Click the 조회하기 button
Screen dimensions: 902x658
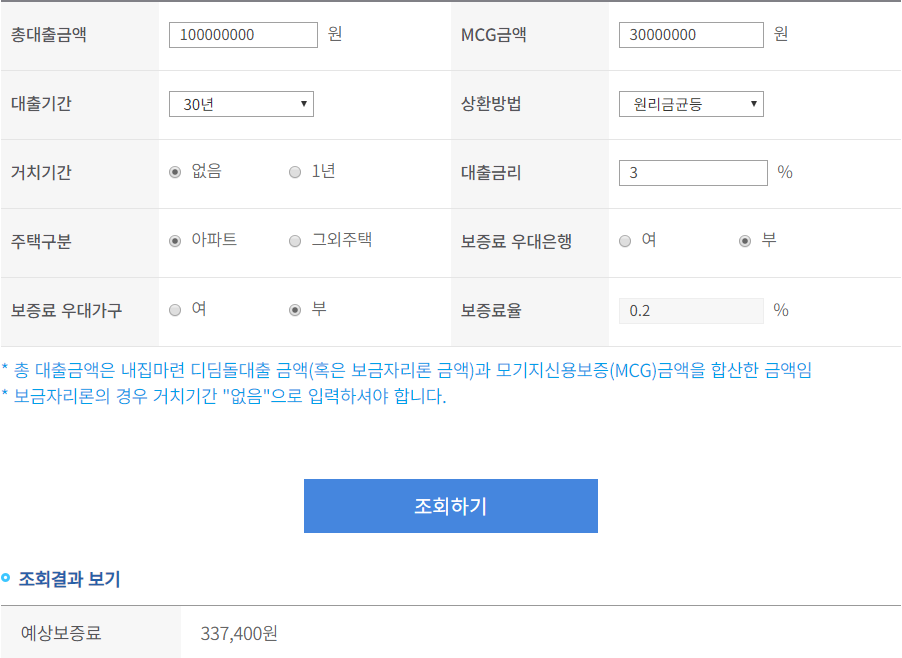click(450, 506)
